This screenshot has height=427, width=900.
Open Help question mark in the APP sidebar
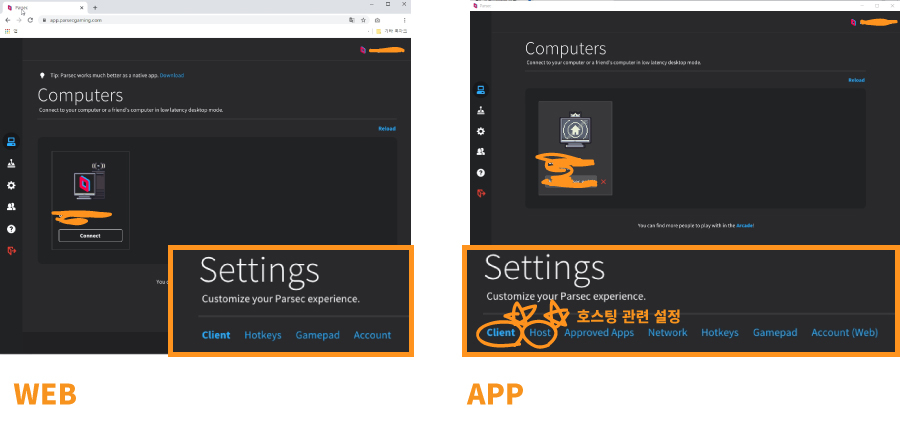point(481,173)
